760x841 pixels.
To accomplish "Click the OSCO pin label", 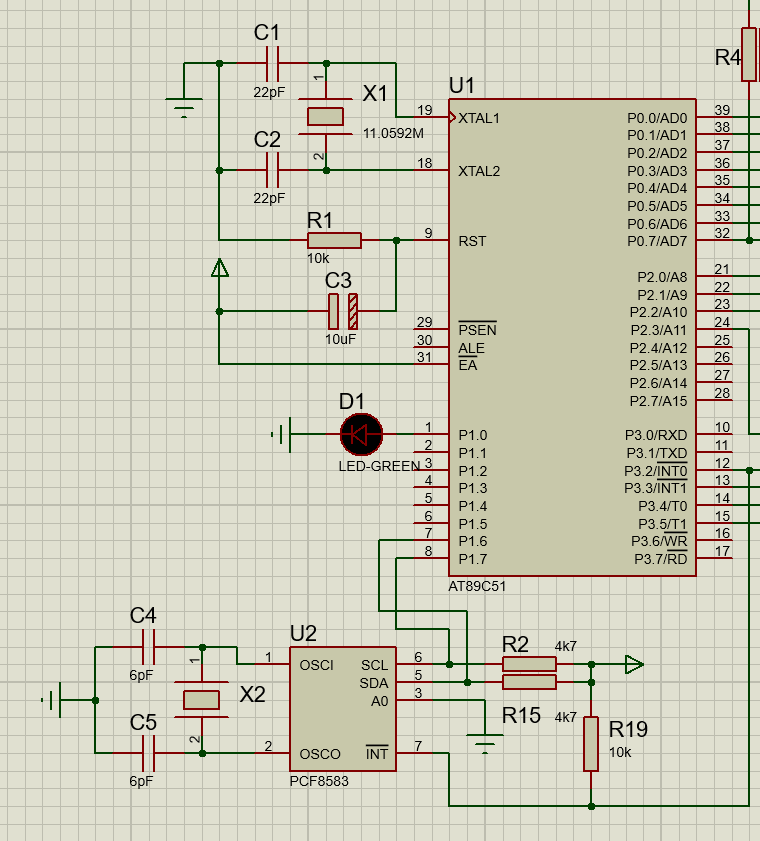I will [x=320, y=754].
